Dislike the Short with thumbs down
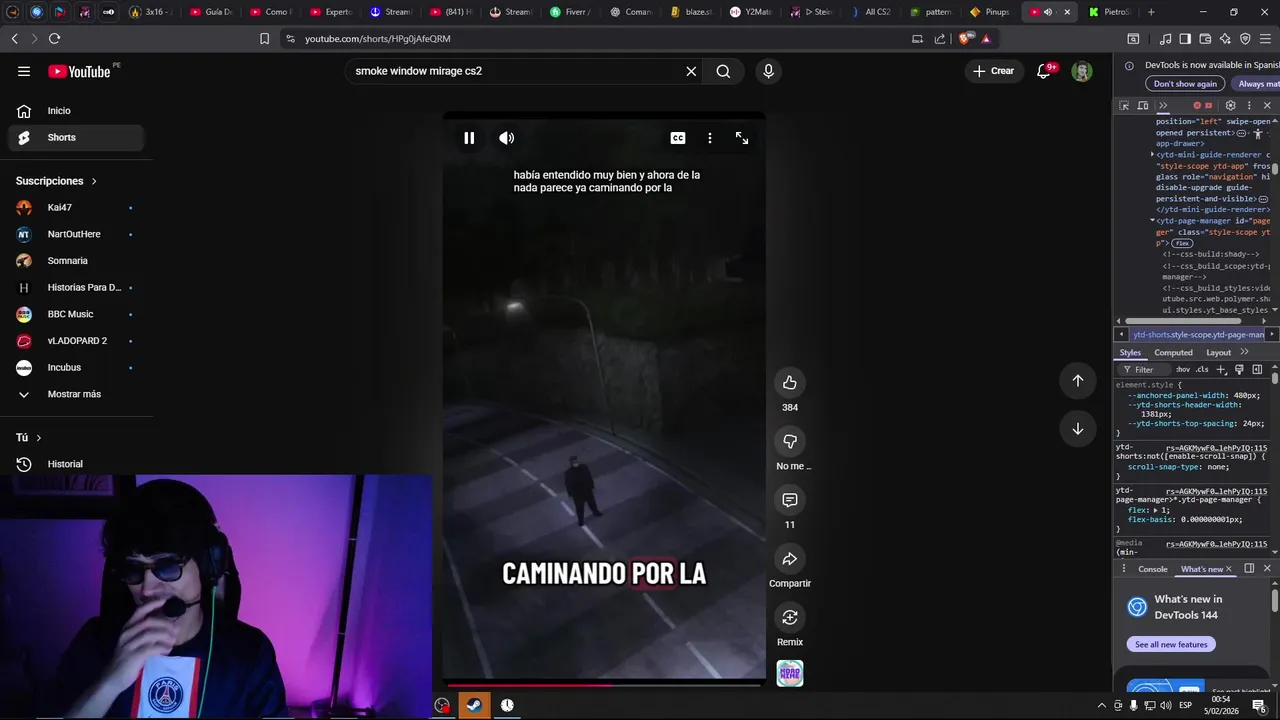This screenshot has height=720, width=1280. (790, 441)
